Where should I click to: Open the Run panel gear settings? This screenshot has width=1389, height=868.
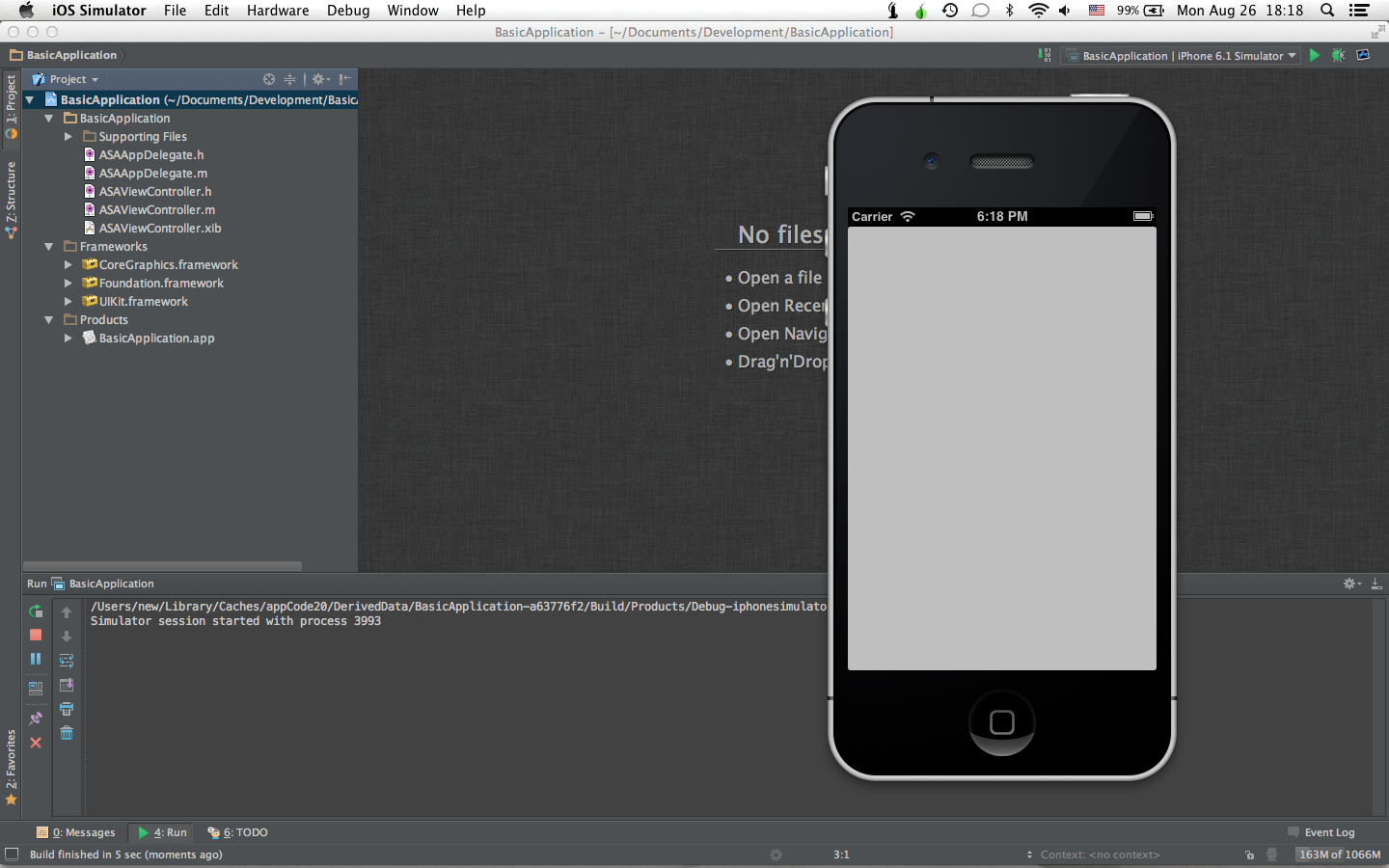(1352, 583)
